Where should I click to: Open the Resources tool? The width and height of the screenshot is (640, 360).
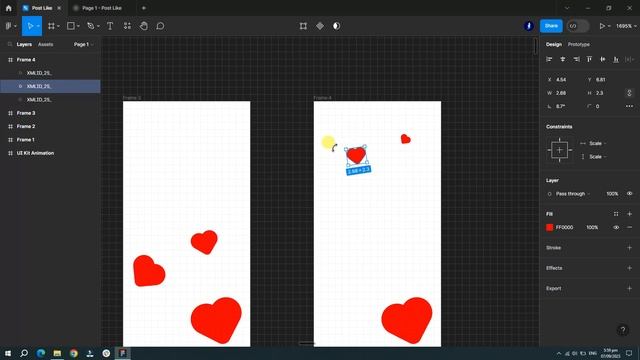click(127, 26)
